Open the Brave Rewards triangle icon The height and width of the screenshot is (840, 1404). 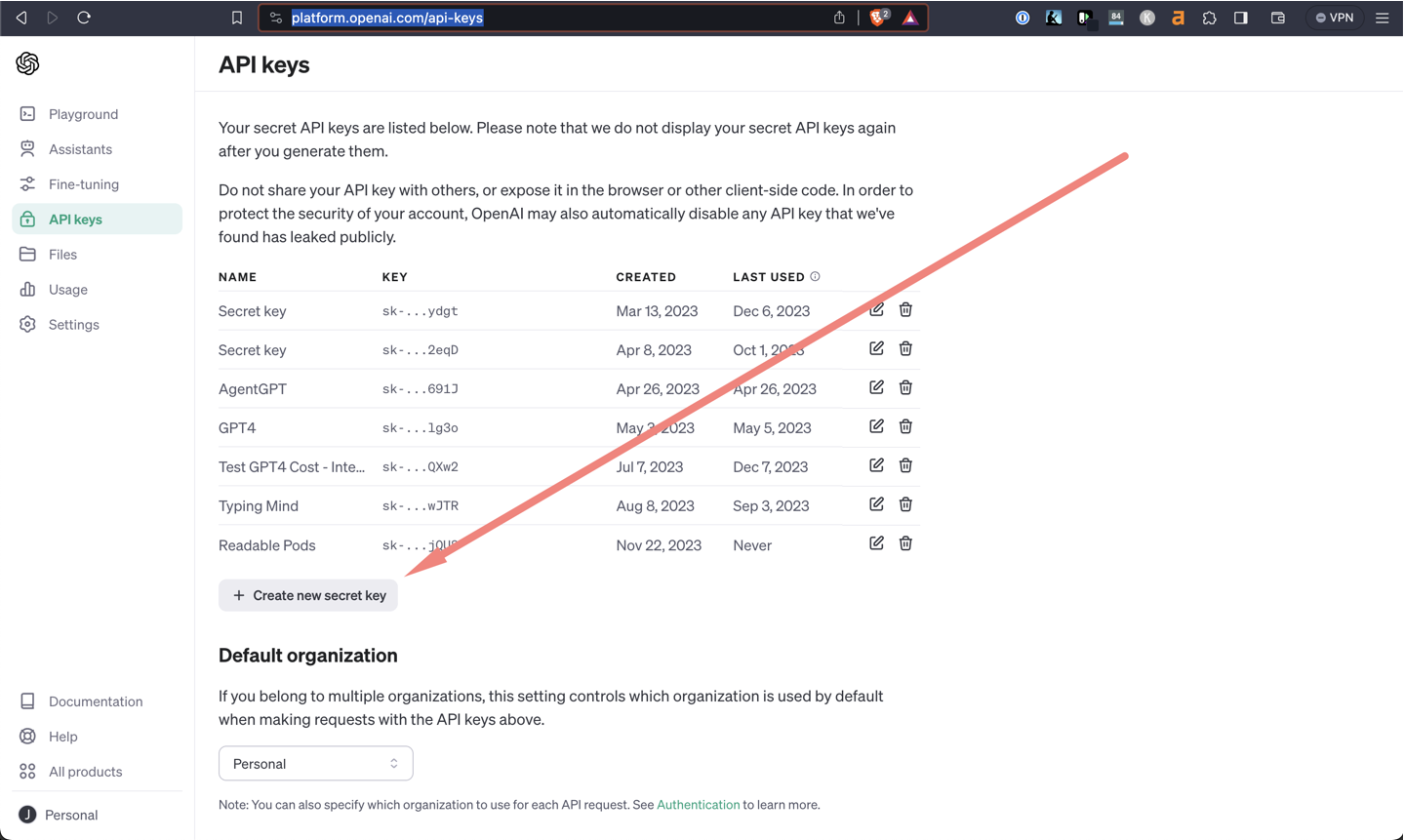coord(910,18)
